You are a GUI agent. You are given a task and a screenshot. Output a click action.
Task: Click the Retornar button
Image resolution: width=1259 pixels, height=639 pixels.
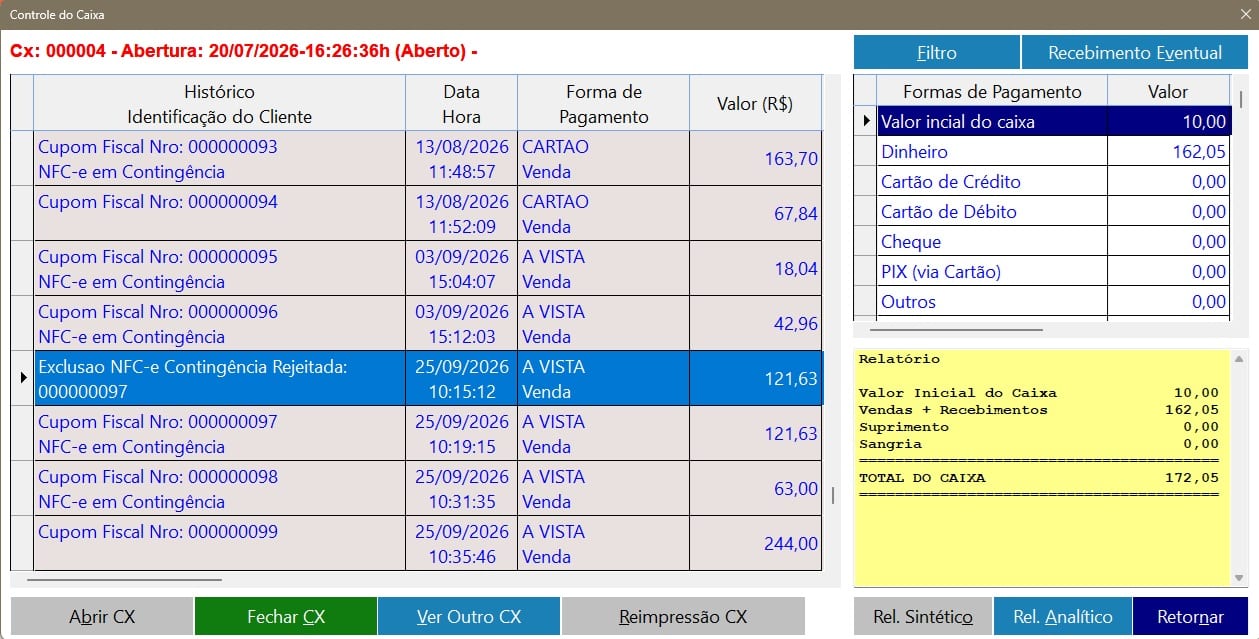tap(1191, 617)
